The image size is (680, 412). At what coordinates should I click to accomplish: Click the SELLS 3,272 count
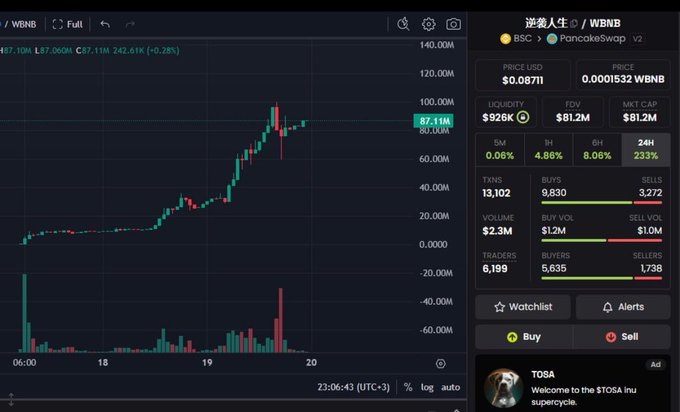click(x=650, y=193)
